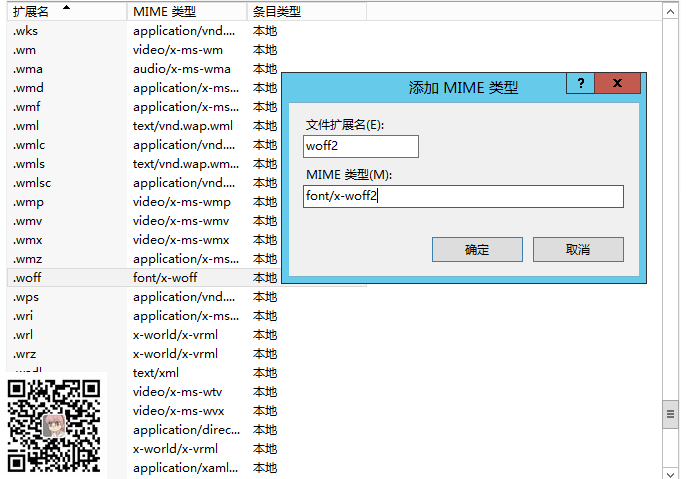
Task: Click the help question mark button
Action: pos(580,84)
